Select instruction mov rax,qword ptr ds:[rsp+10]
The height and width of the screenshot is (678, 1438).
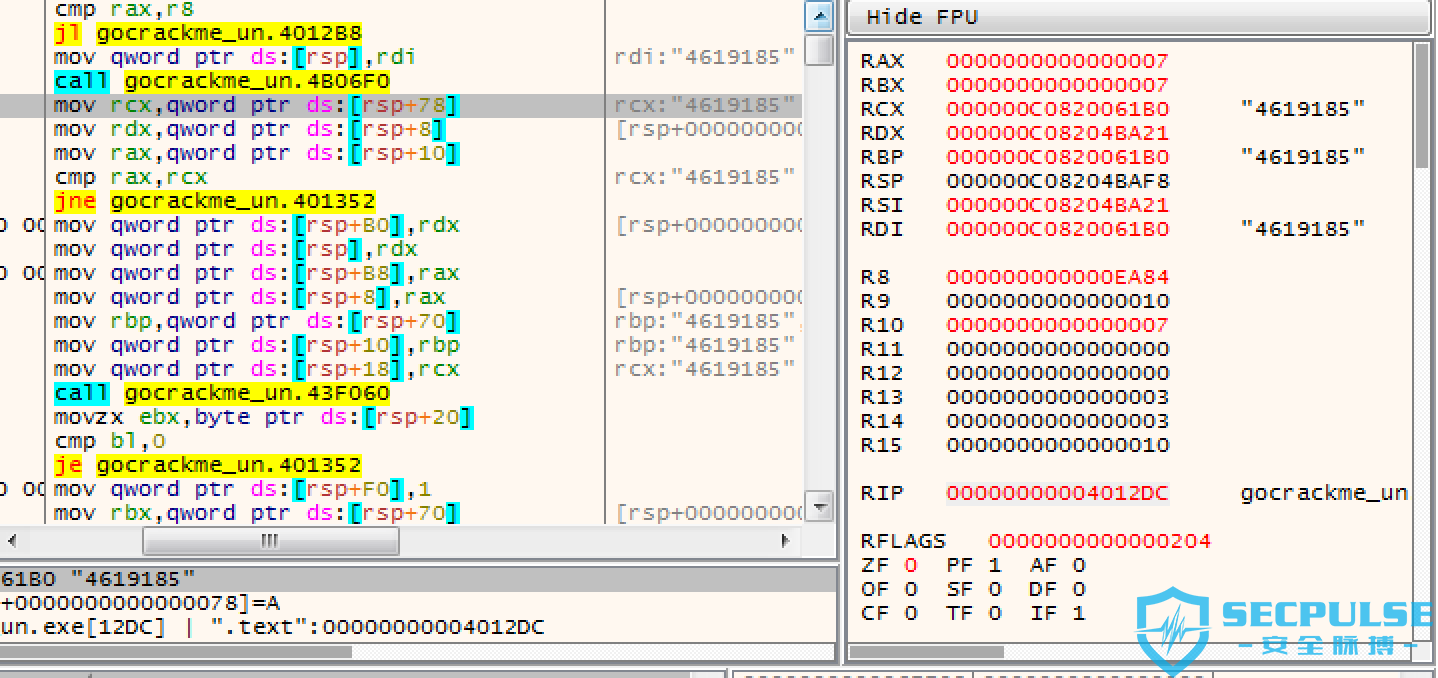pos(256,153)
